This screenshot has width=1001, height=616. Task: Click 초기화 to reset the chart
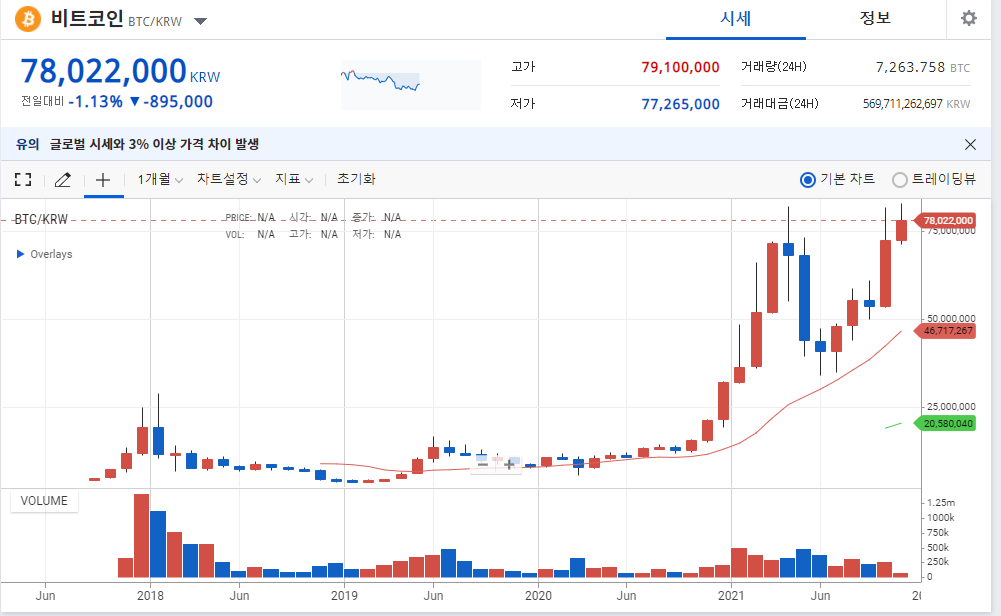[x=356, y=179]
